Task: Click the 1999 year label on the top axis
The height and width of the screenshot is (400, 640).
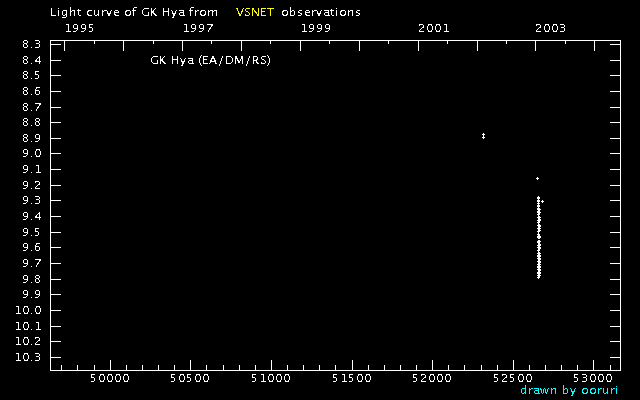Action: click(316, 28)
